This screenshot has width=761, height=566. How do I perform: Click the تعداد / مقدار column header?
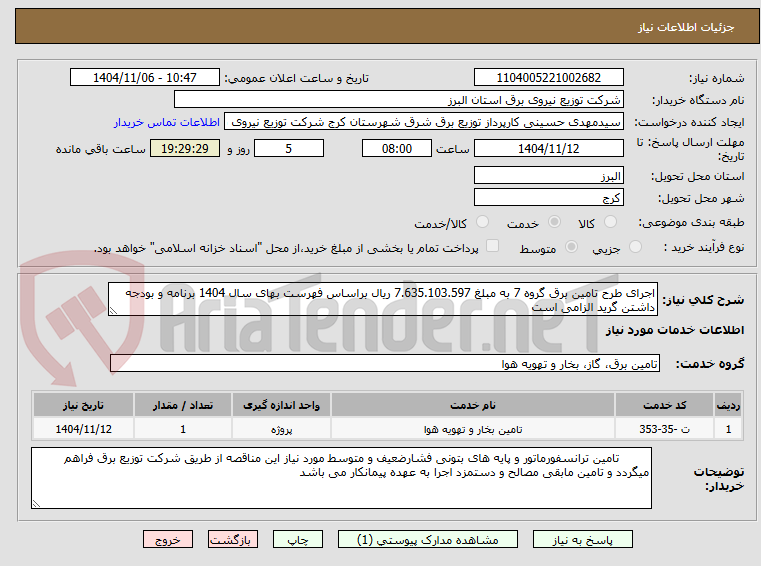[183, 405]
